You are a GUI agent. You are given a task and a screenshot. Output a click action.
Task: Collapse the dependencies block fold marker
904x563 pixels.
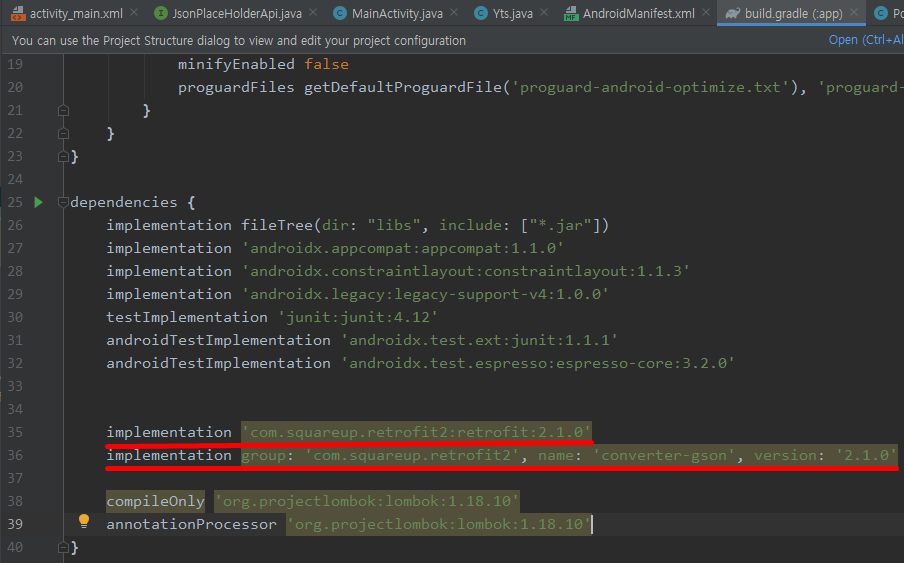point(63,202)
